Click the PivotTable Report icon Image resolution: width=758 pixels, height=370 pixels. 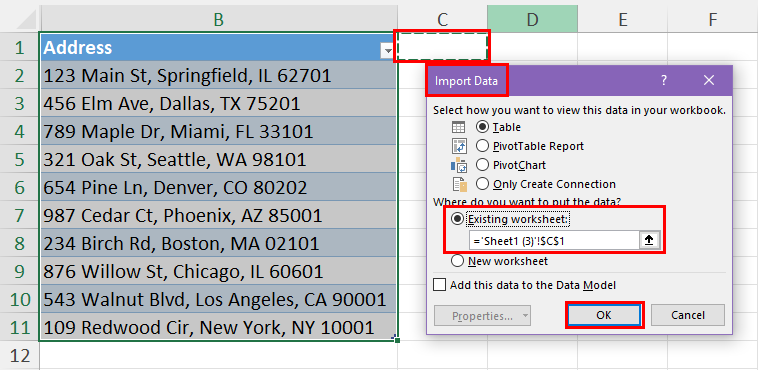click(x=458, y=146)
